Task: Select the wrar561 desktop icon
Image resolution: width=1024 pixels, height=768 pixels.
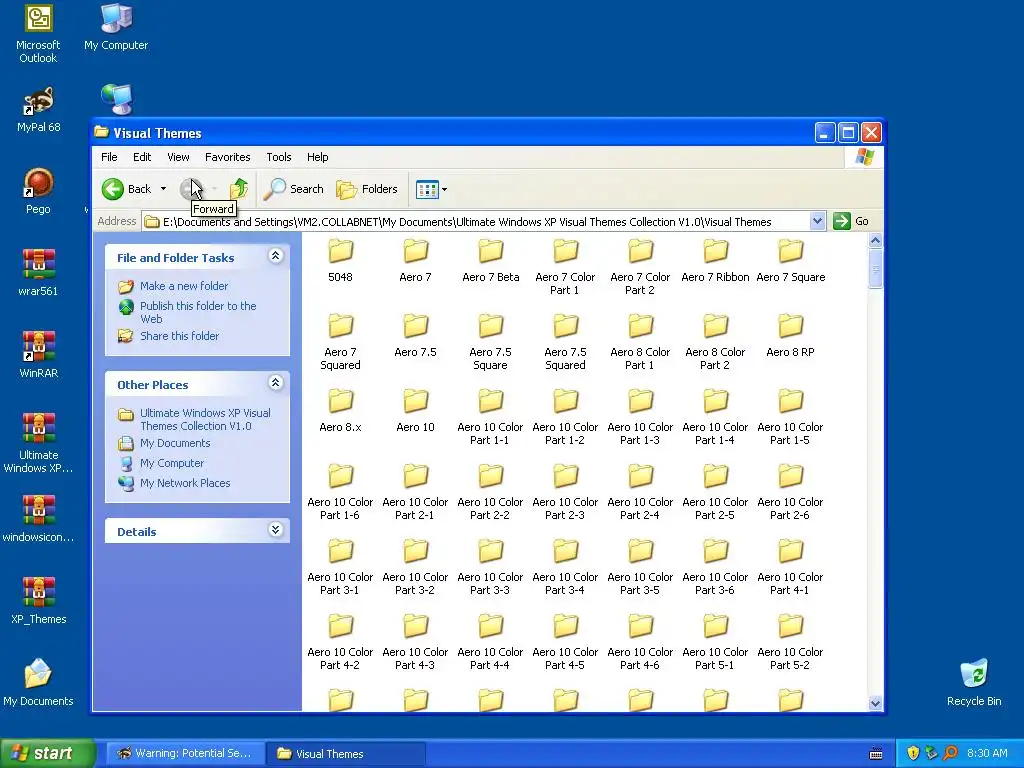Action: (x=38, y=273)
